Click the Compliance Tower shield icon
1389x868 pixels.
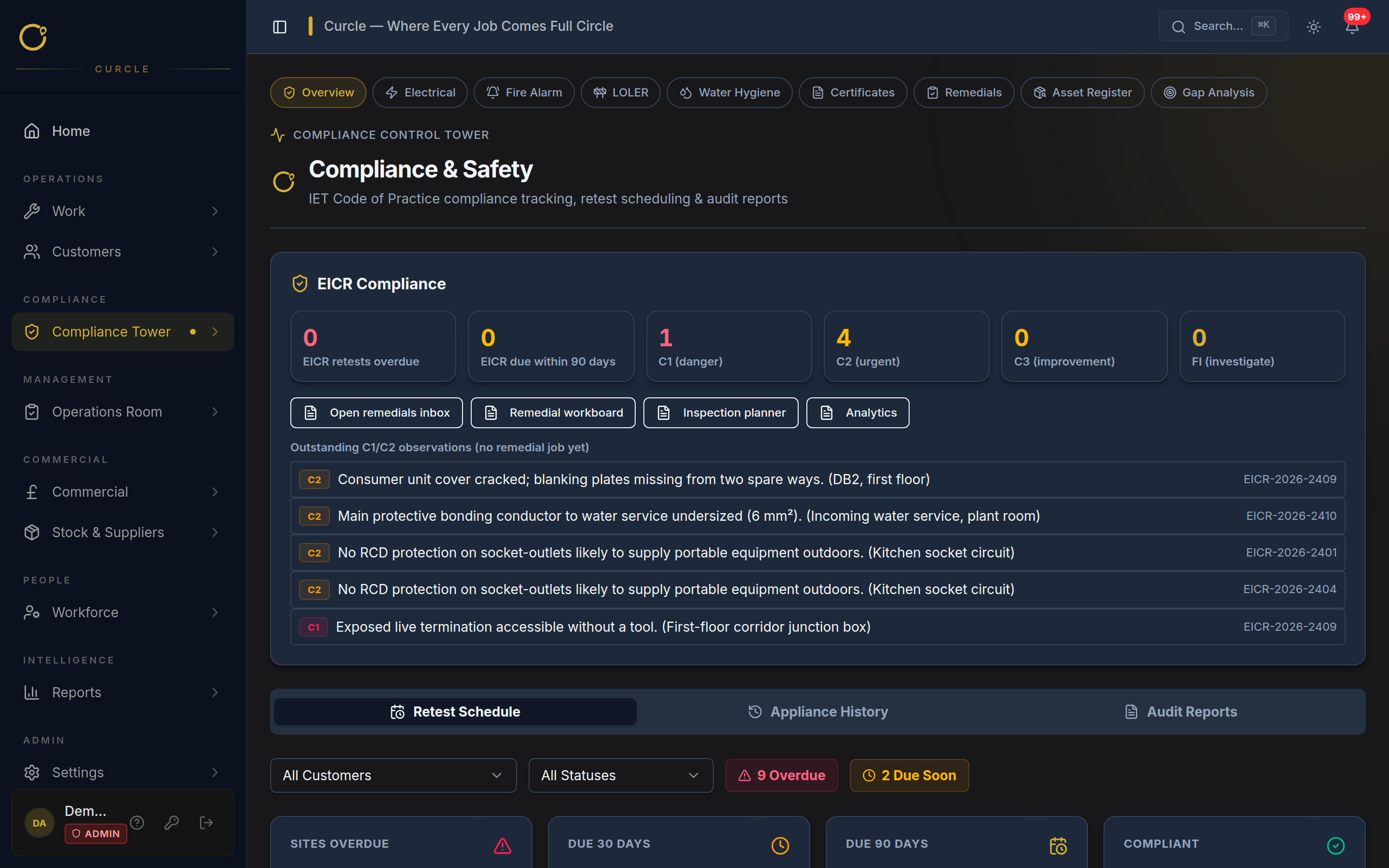click(31, 332)
